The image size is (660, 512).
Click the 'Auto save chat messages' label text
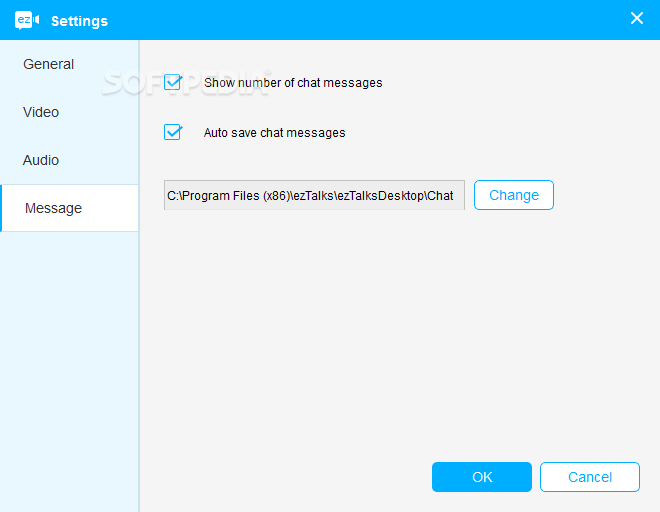(x=274, y=133)
